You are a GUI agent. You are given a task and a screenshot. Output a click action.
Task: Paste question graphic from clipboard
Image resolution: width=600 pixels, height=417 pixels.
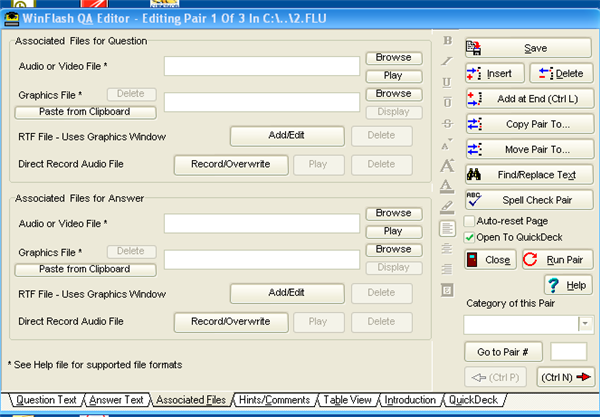[x=85, y=112]
